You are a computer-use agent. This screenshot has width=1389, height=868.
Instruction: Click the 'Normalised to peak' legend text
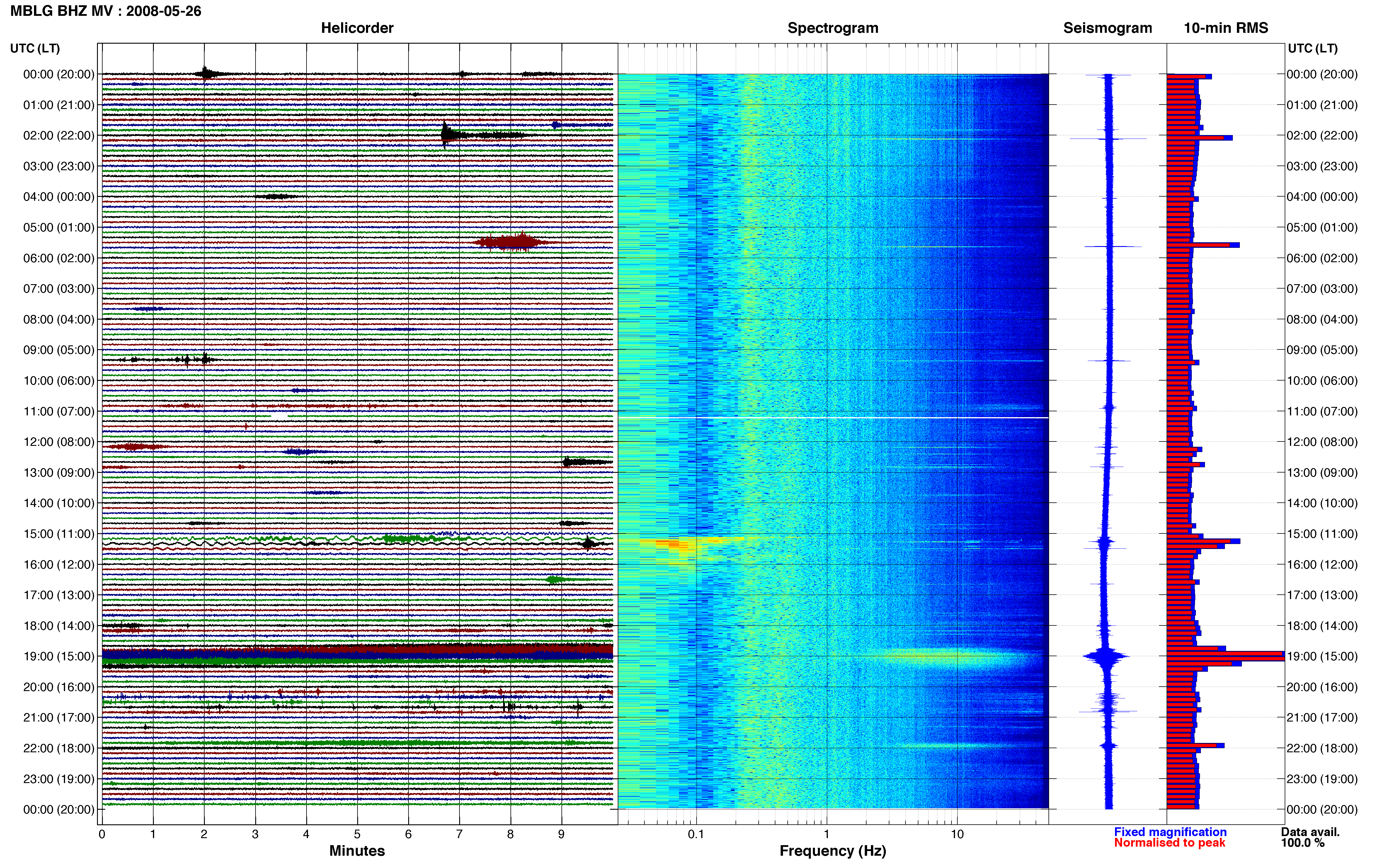1170,843
